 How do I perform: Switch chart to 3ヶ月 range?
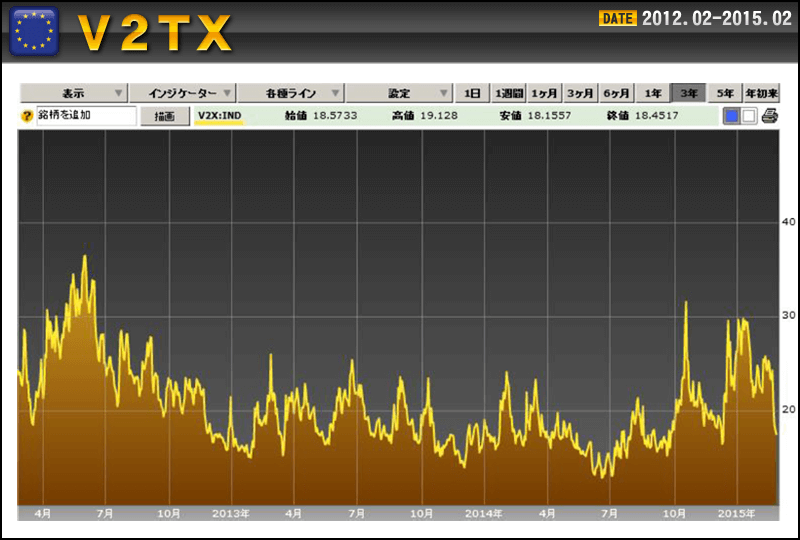[580, 93]
